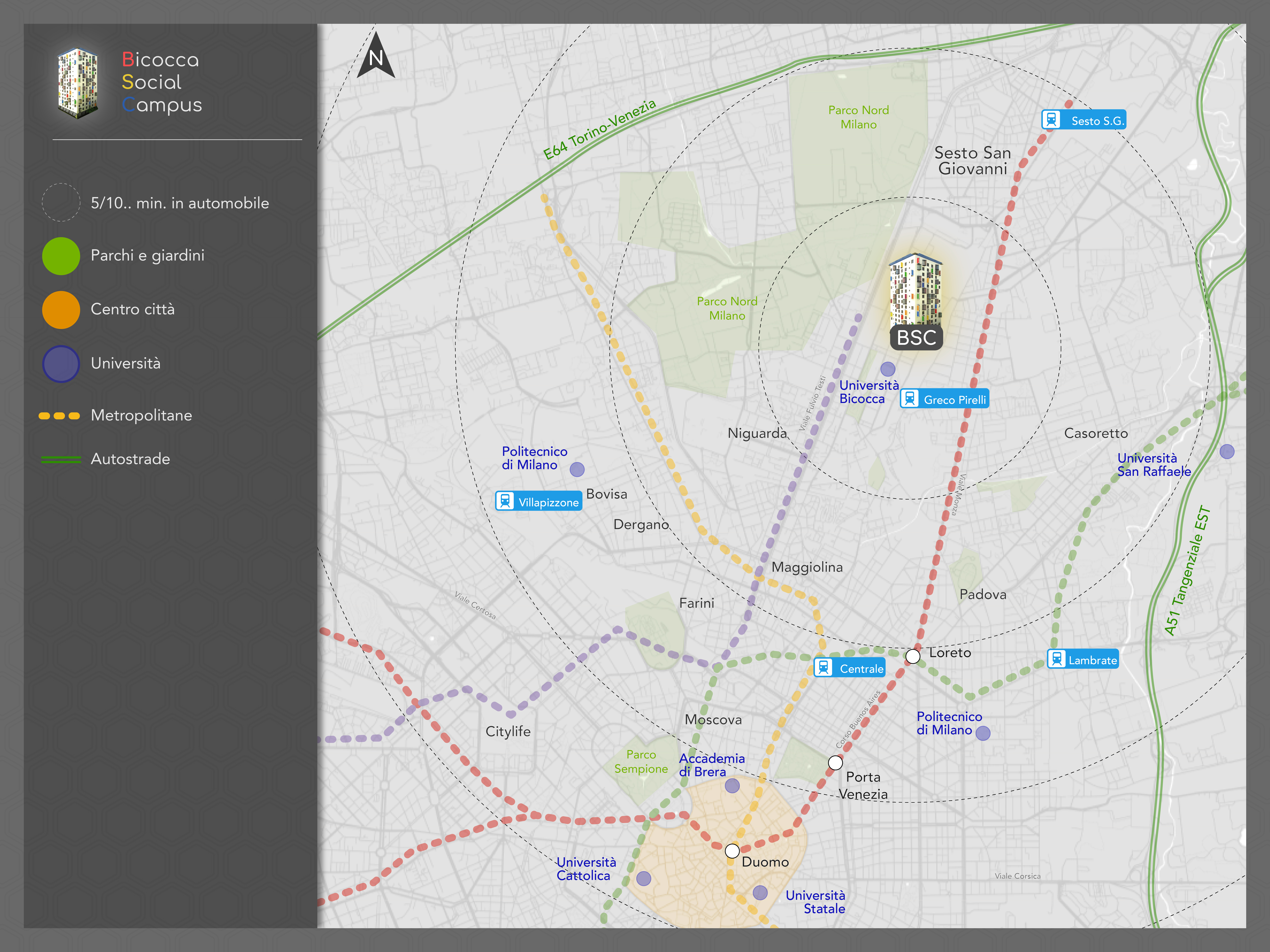Click the 'Citylife' district label
Image resolution: width=1270 pixels, height=952 pixels.
pos(508,732)
